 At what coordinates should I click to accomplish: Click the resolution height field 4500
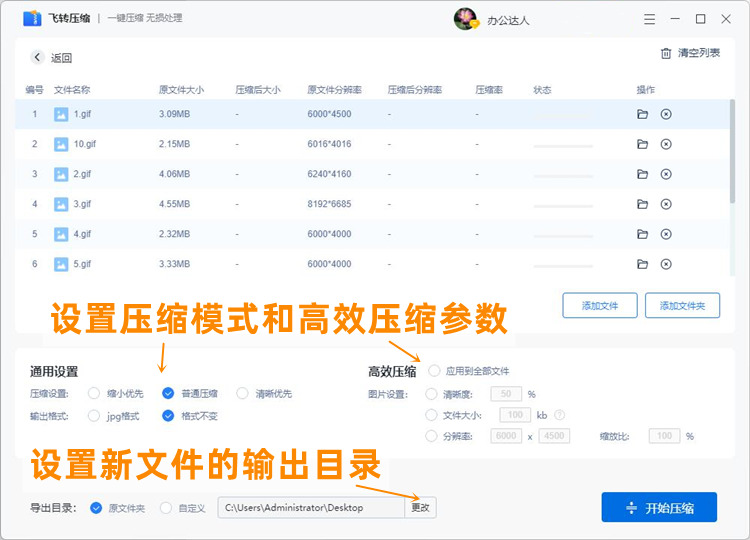554,436
